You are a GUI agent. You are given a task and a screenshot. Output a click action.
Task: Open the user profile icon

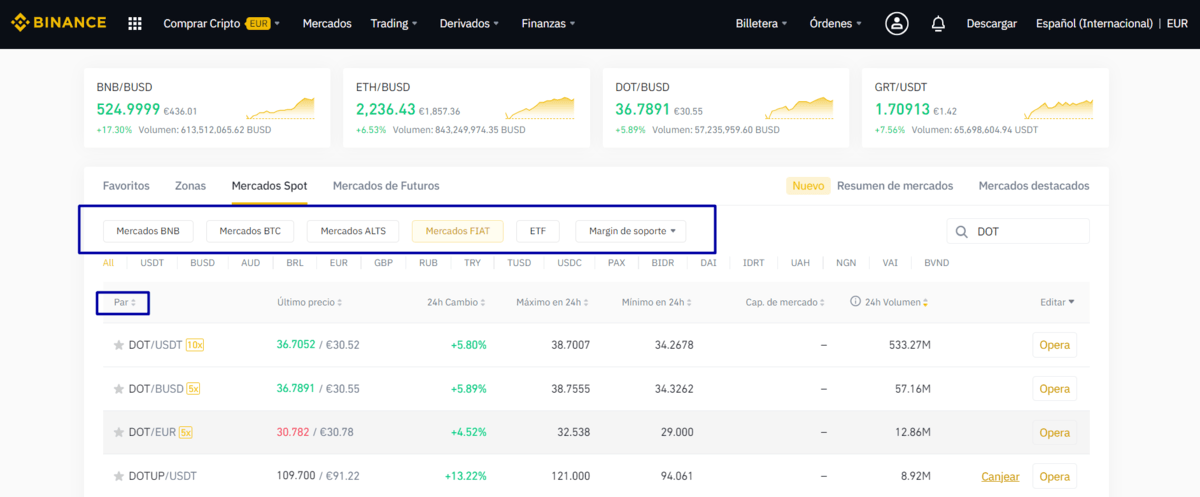[897, 23]
